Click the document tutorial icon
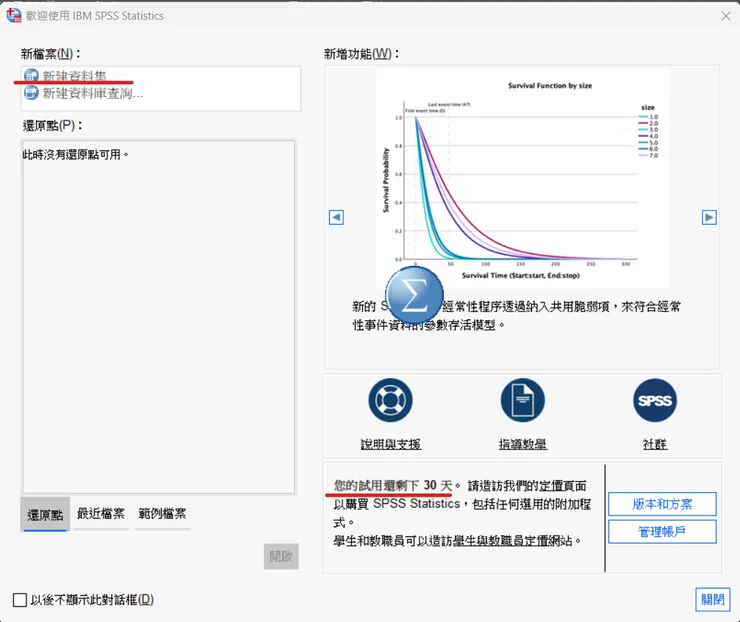 coord(522,401)
